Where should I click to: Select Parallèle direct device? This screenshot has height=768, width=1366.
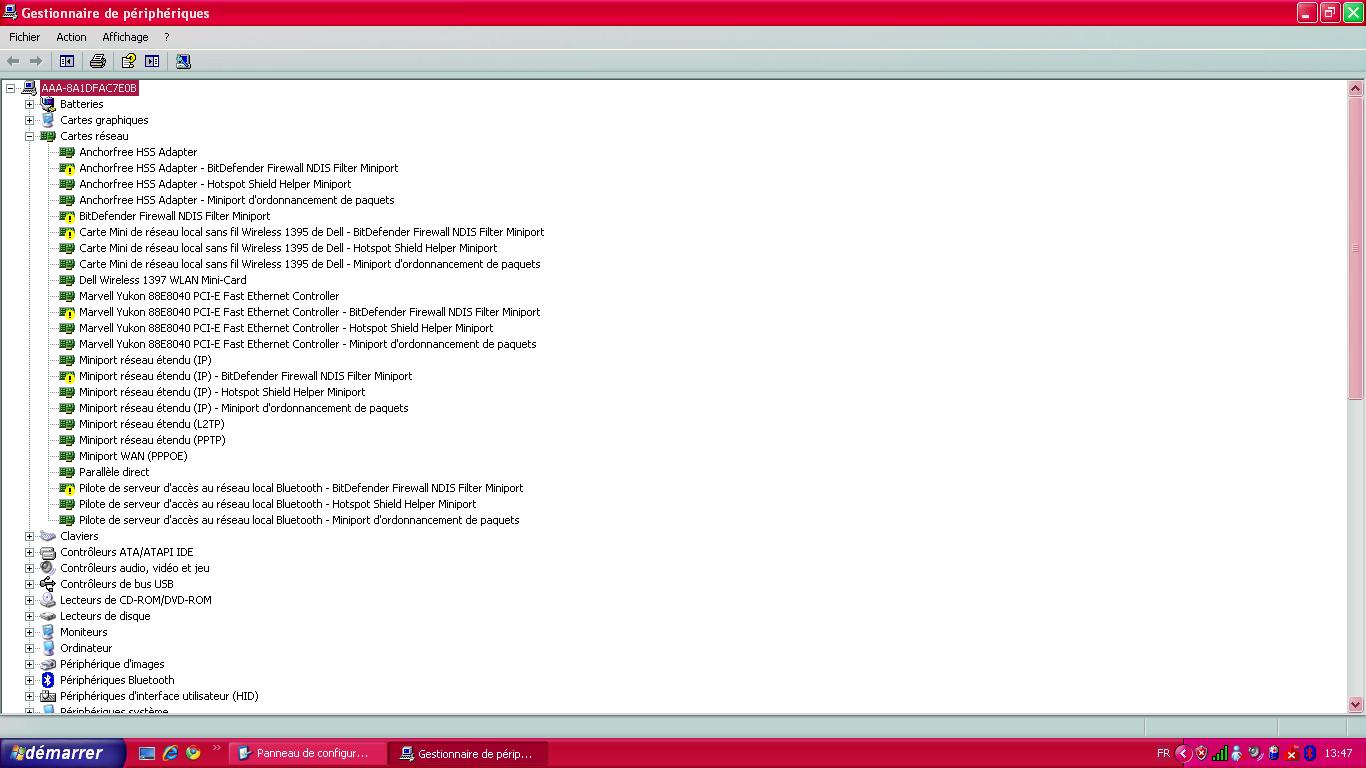[x=114, y=472]
